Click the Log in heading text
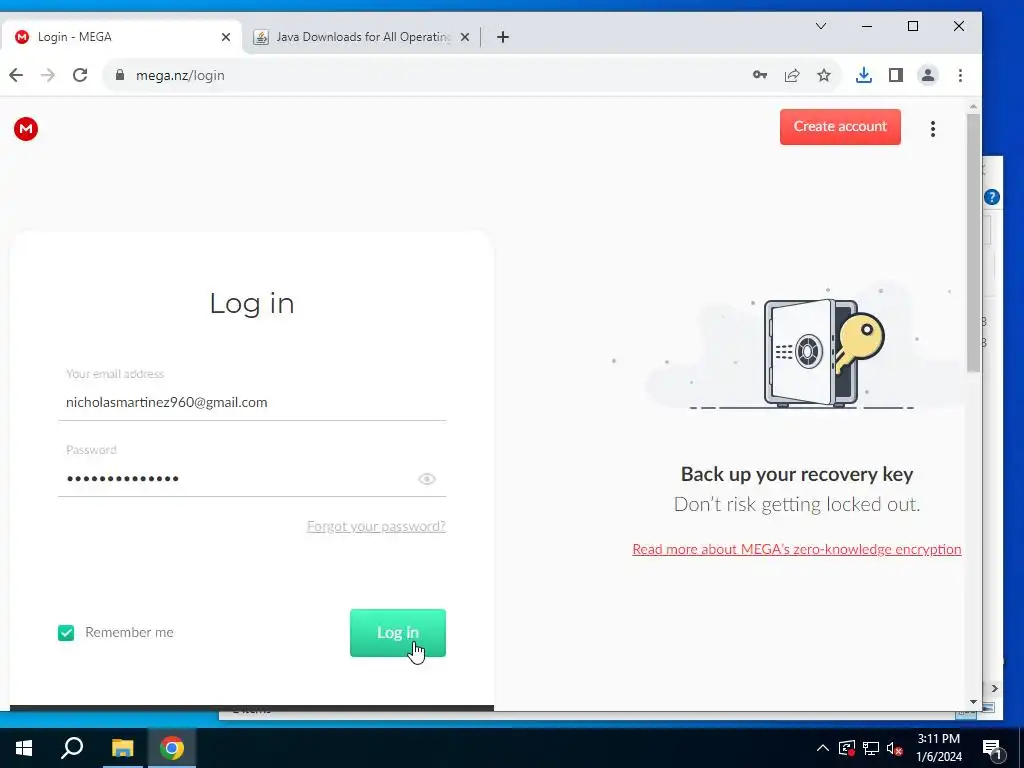This screenshot has width=1024, height=768. click(x=252, y=303)
